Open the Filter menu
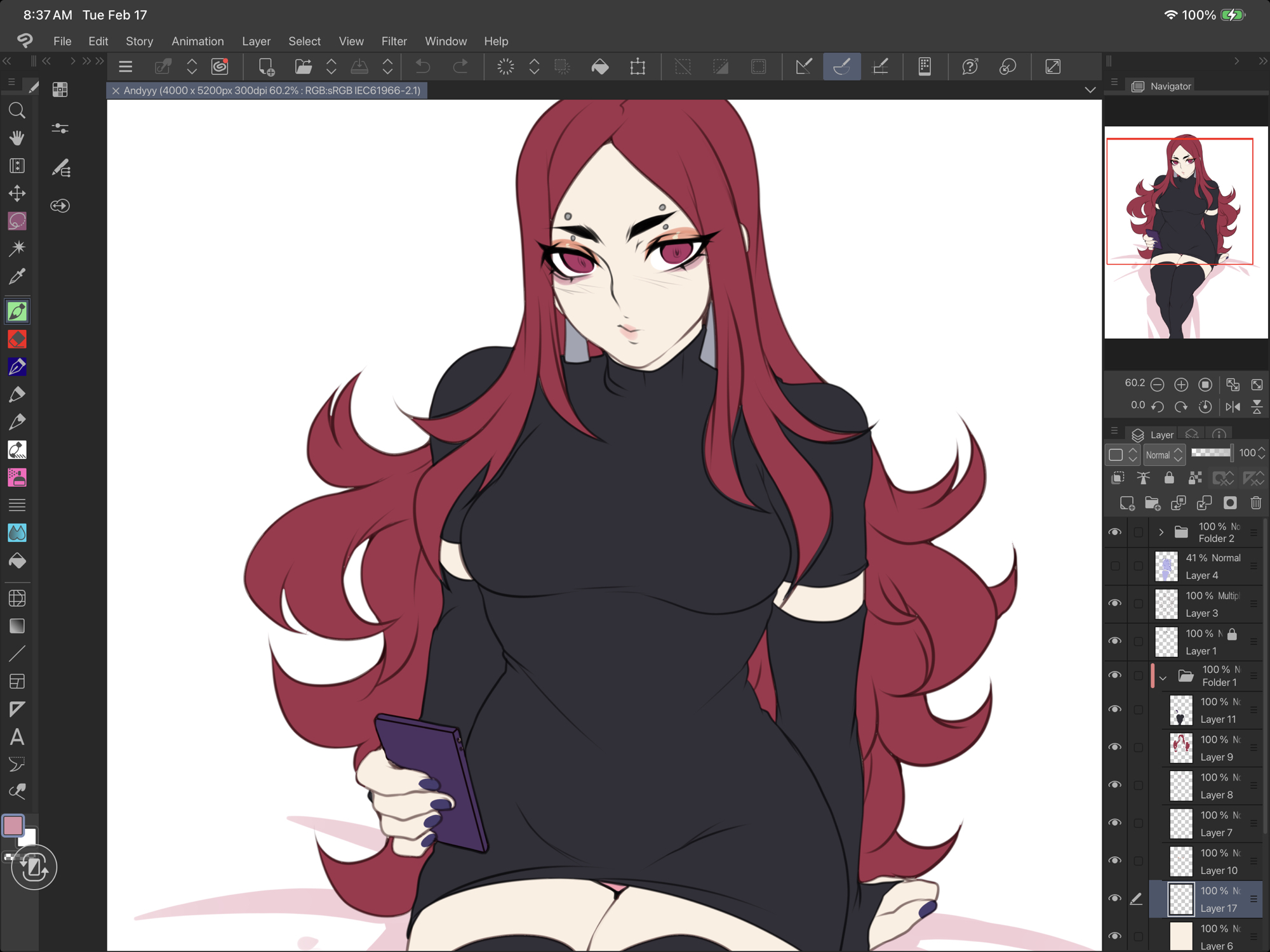This screenshot has width=1270, height=952. [394, 41]
